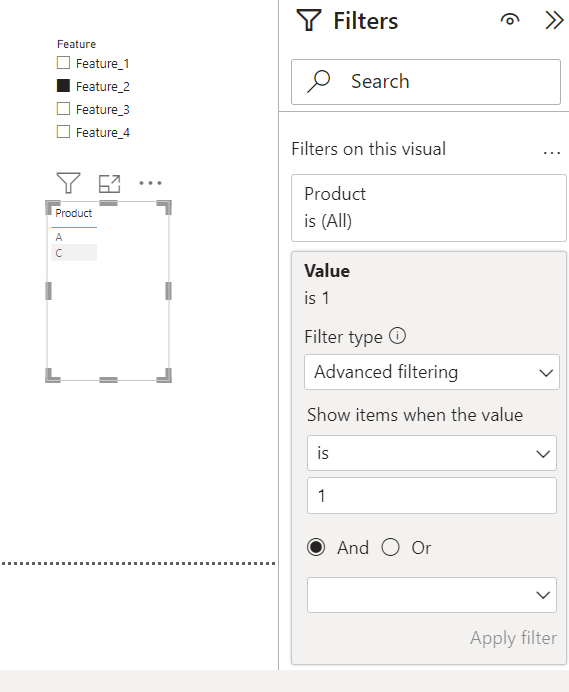Click the Feature_2 label in the slicer
569x692 pixels.
103,86
